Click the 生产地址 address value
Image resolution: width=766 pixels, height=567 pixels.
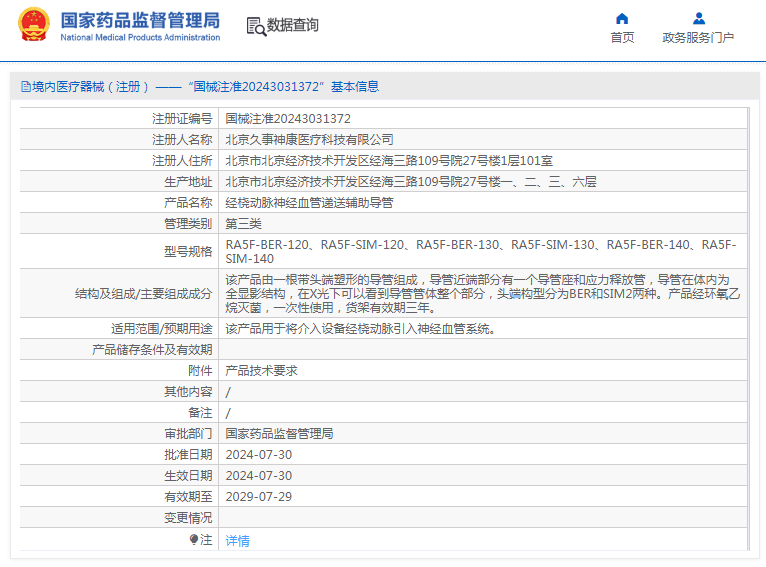pyautogui.click(x=411, y=182)
